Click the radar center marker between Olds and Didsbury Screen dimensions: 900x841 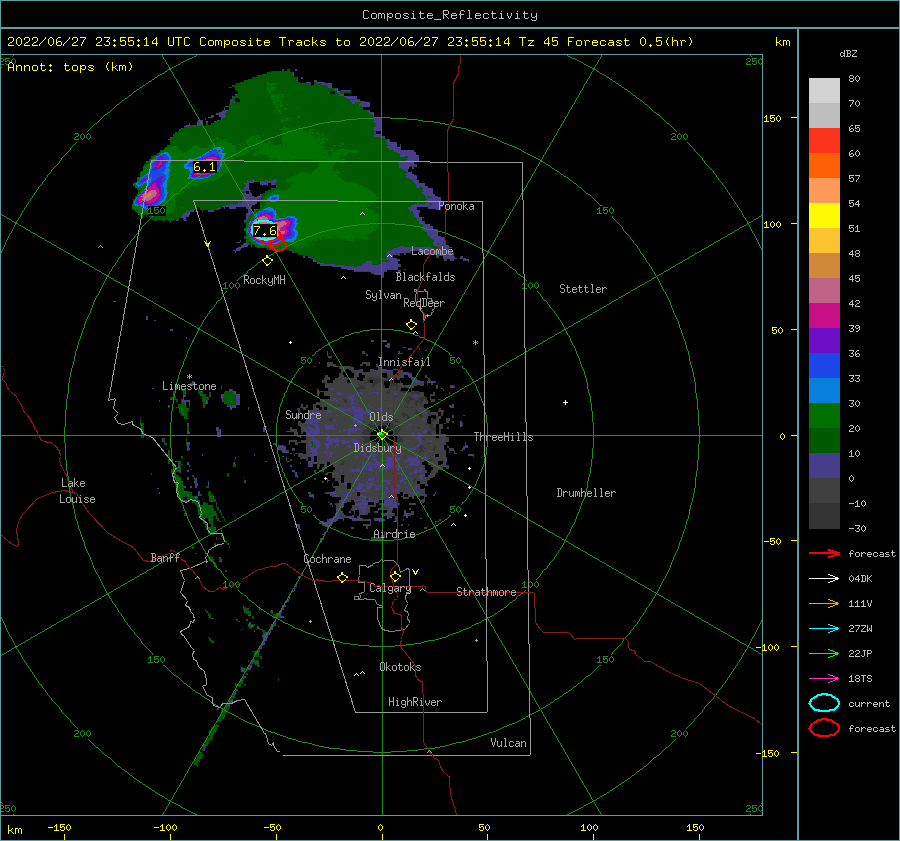(x=382, y=435)
